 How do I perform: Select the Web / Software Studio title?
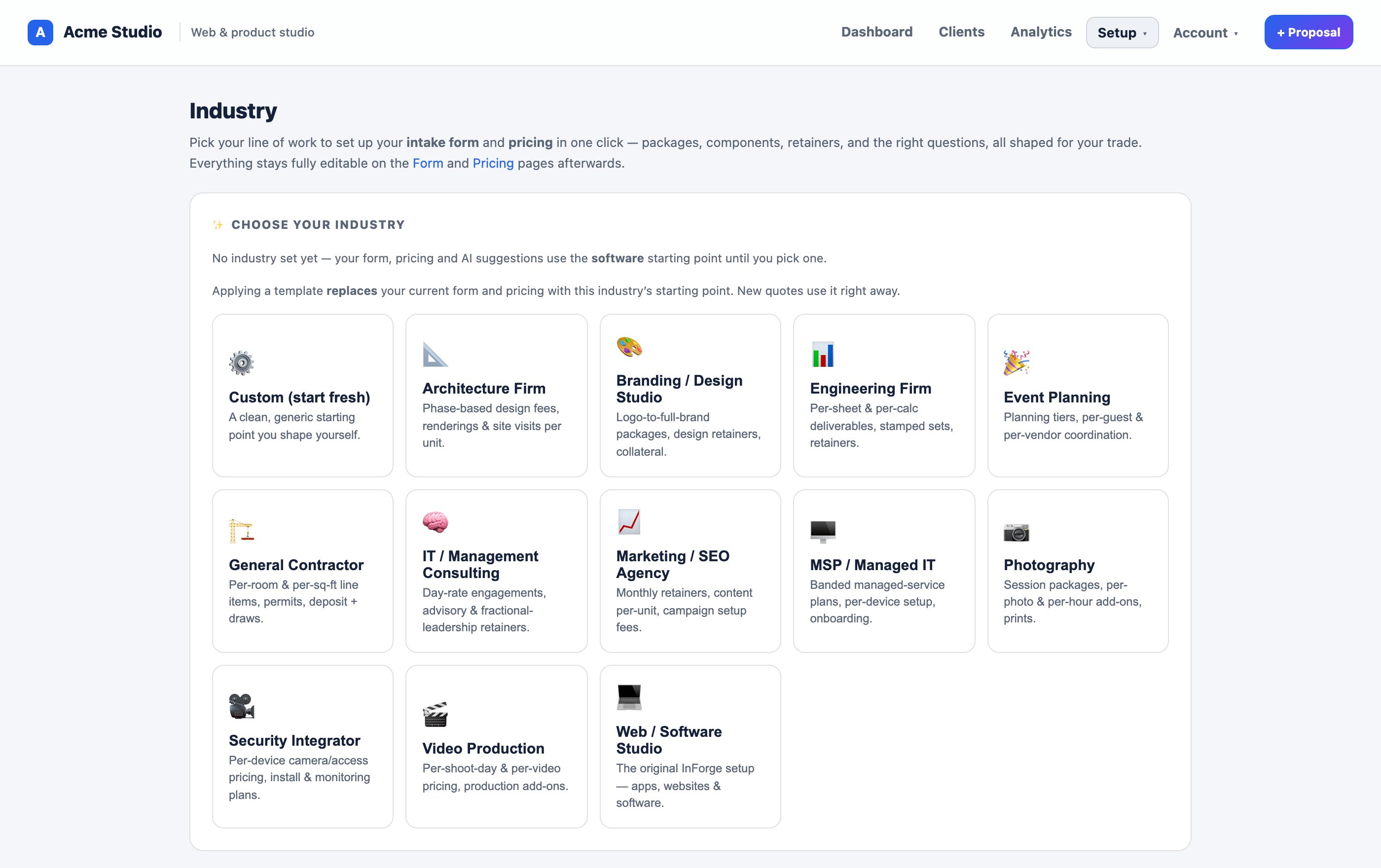point(669,740)
